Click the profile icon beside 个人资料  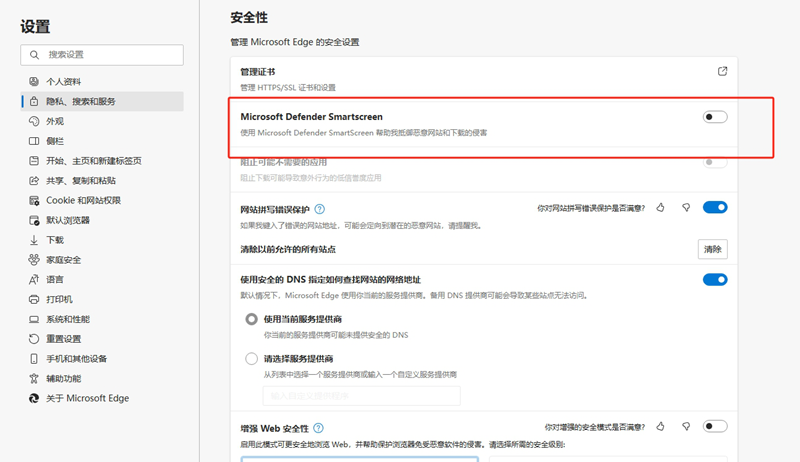pos(34,82)
